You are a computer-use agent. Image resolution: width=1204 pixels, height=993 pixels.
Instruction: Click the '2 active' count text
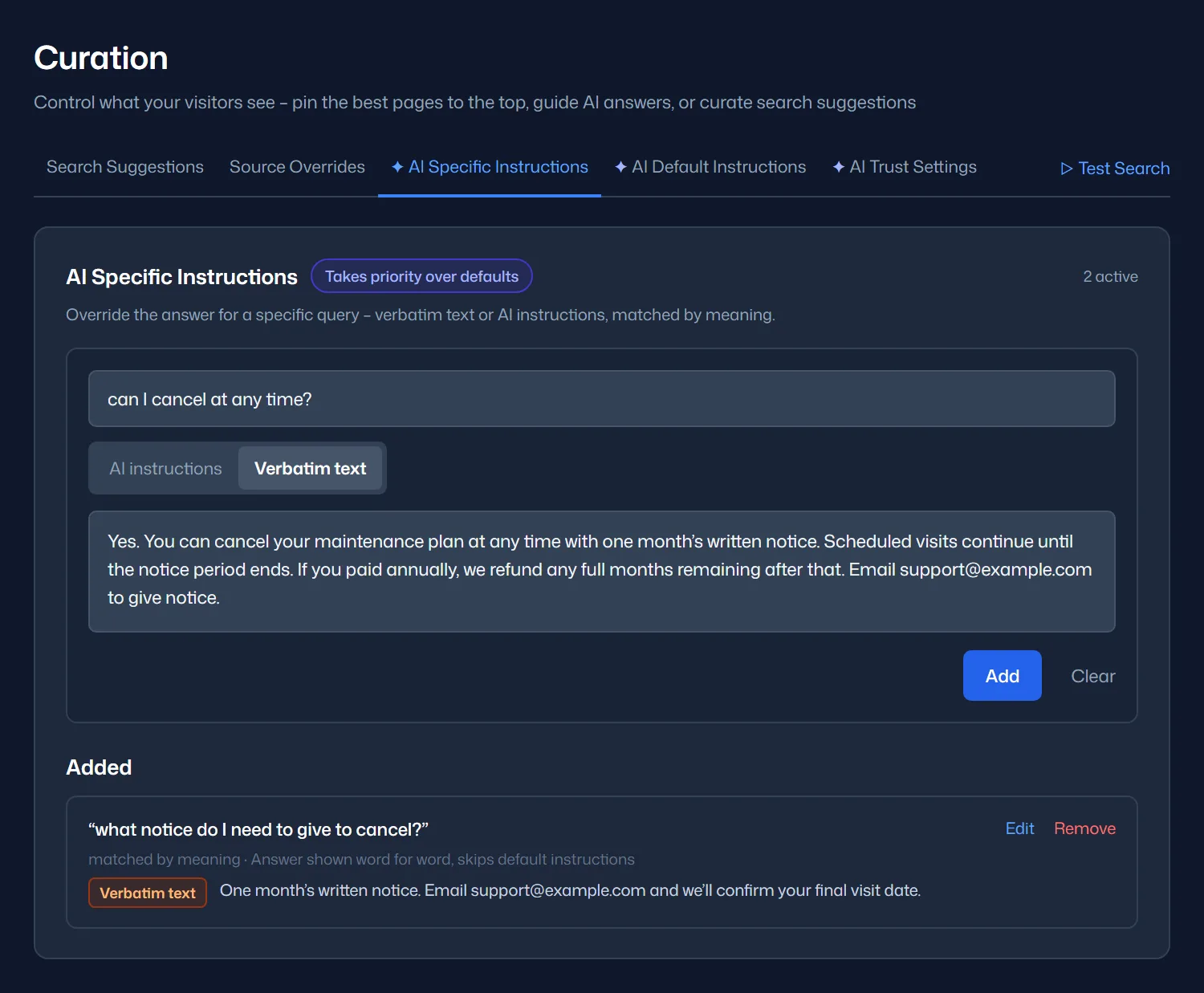(1110, 276)
